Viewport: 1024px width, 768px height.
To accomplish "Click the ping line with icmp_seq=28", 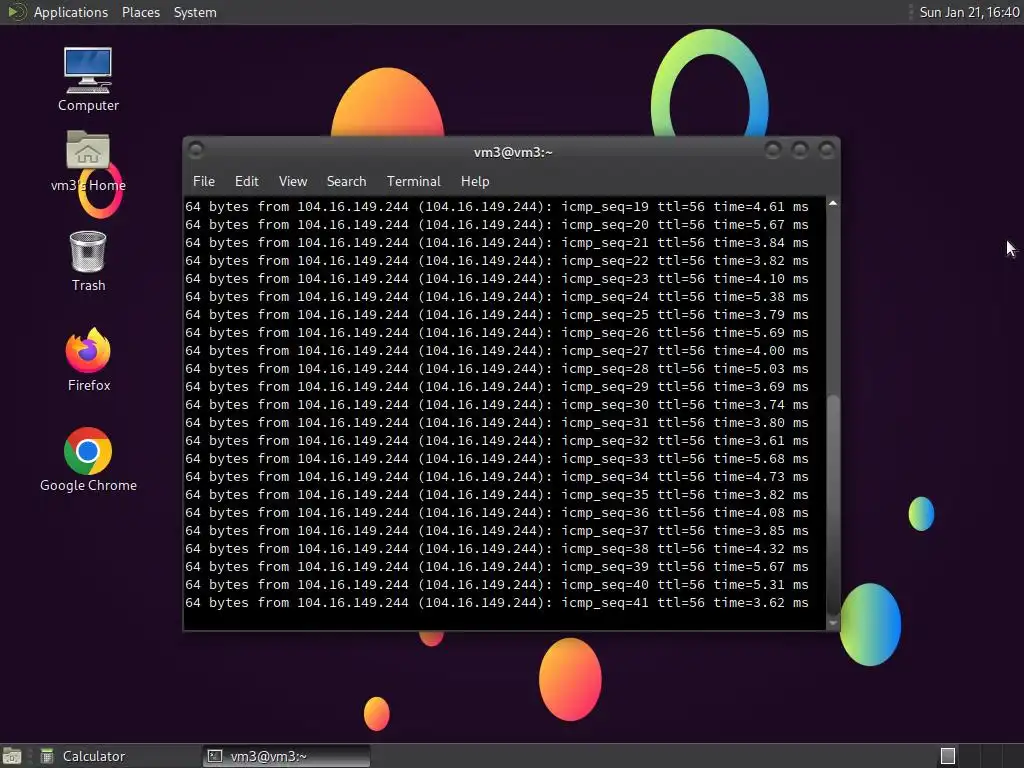I will coord(496,368).
